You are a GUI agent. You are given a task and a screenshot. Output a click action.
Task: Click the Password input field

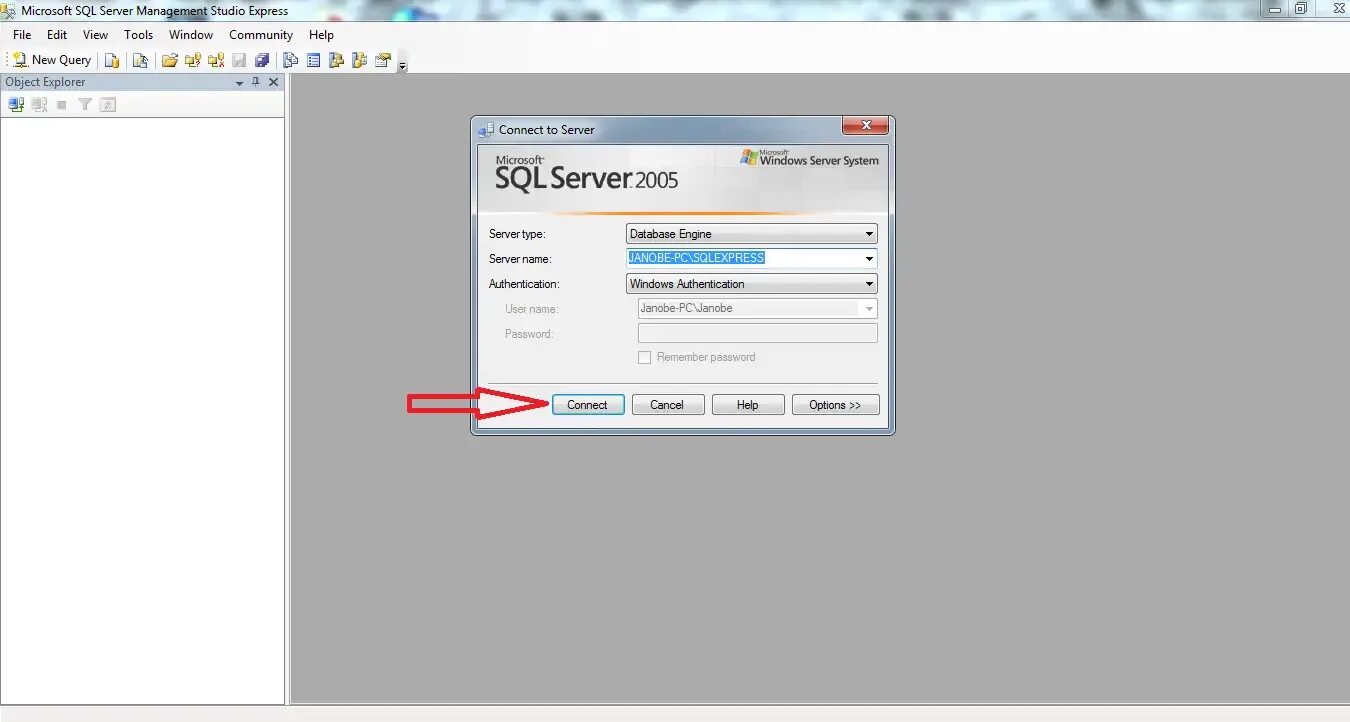pos(758,334)
